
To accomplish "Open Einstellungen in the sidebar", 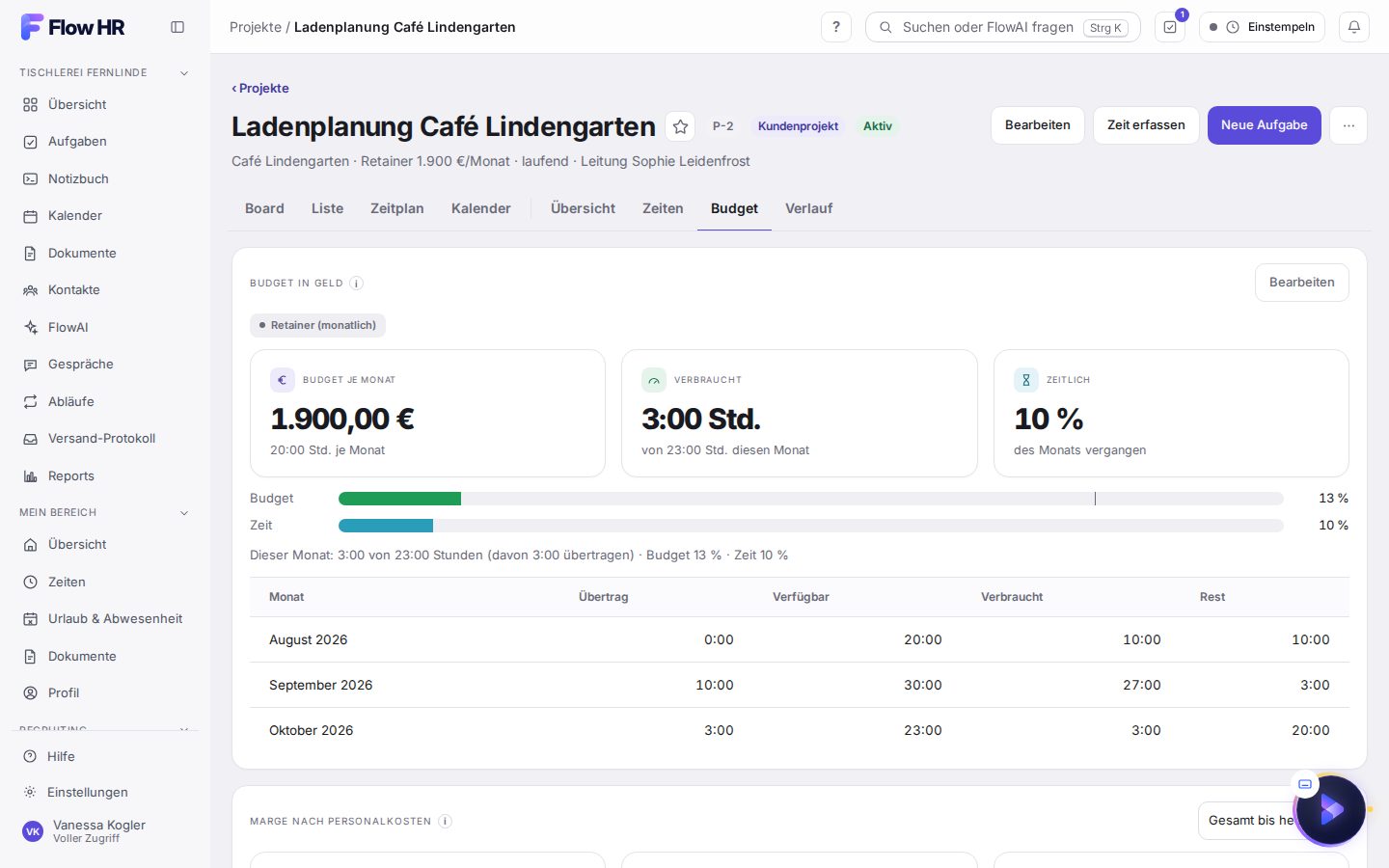I will [x=105, y=792].
